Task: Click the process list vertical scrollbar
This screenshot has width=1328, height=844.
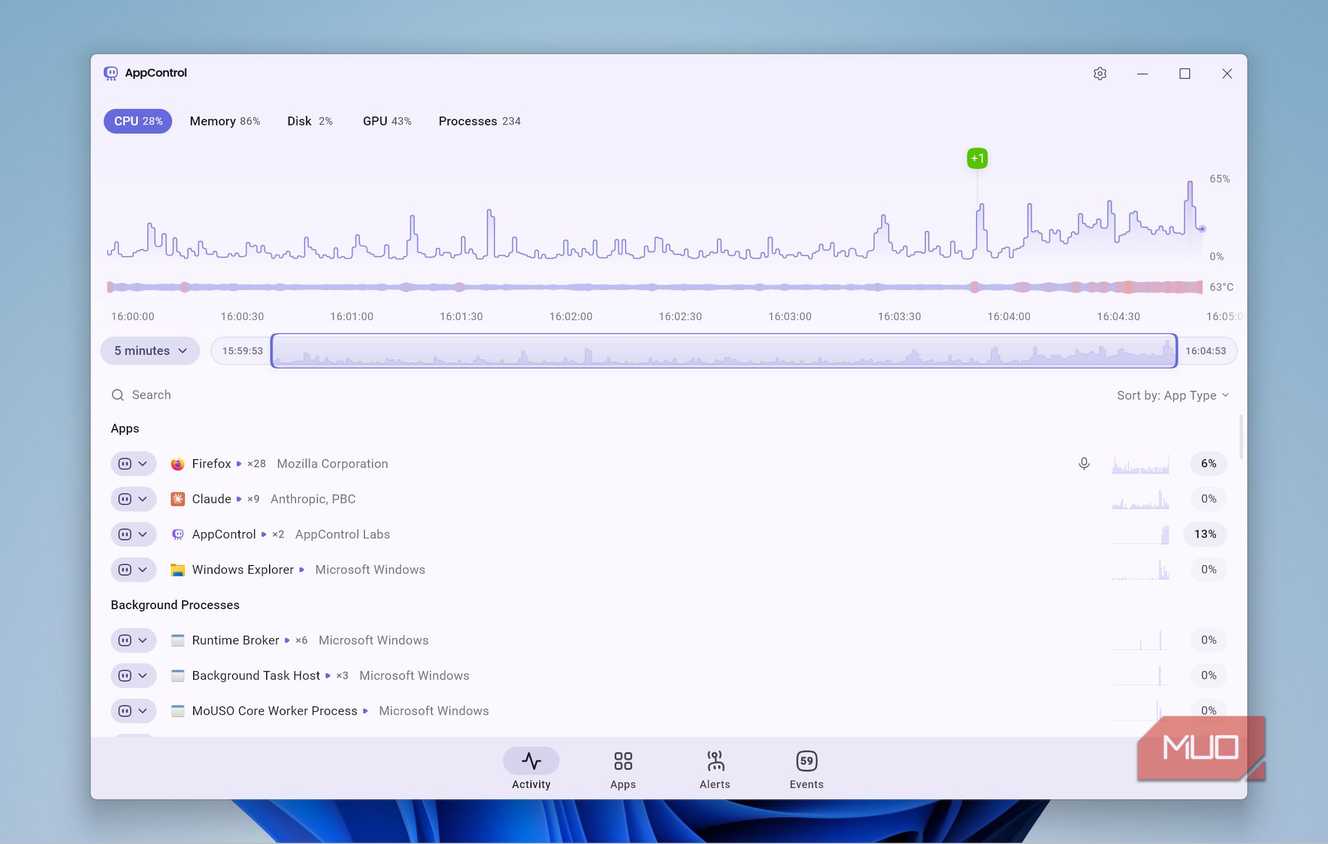Action: [x=1241, y=436]
